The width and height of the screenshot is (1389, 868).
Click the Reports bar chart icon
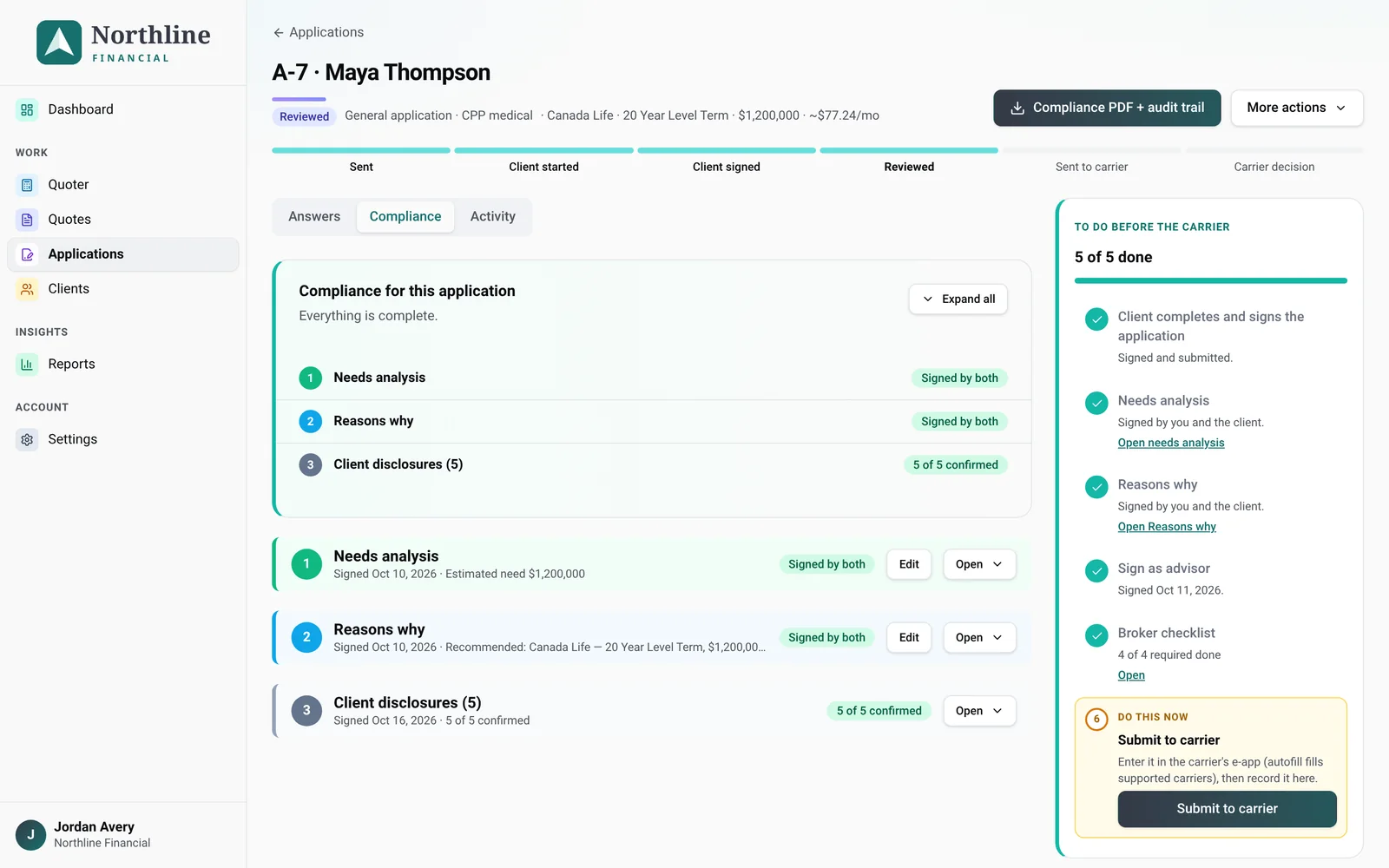[27, 365]
